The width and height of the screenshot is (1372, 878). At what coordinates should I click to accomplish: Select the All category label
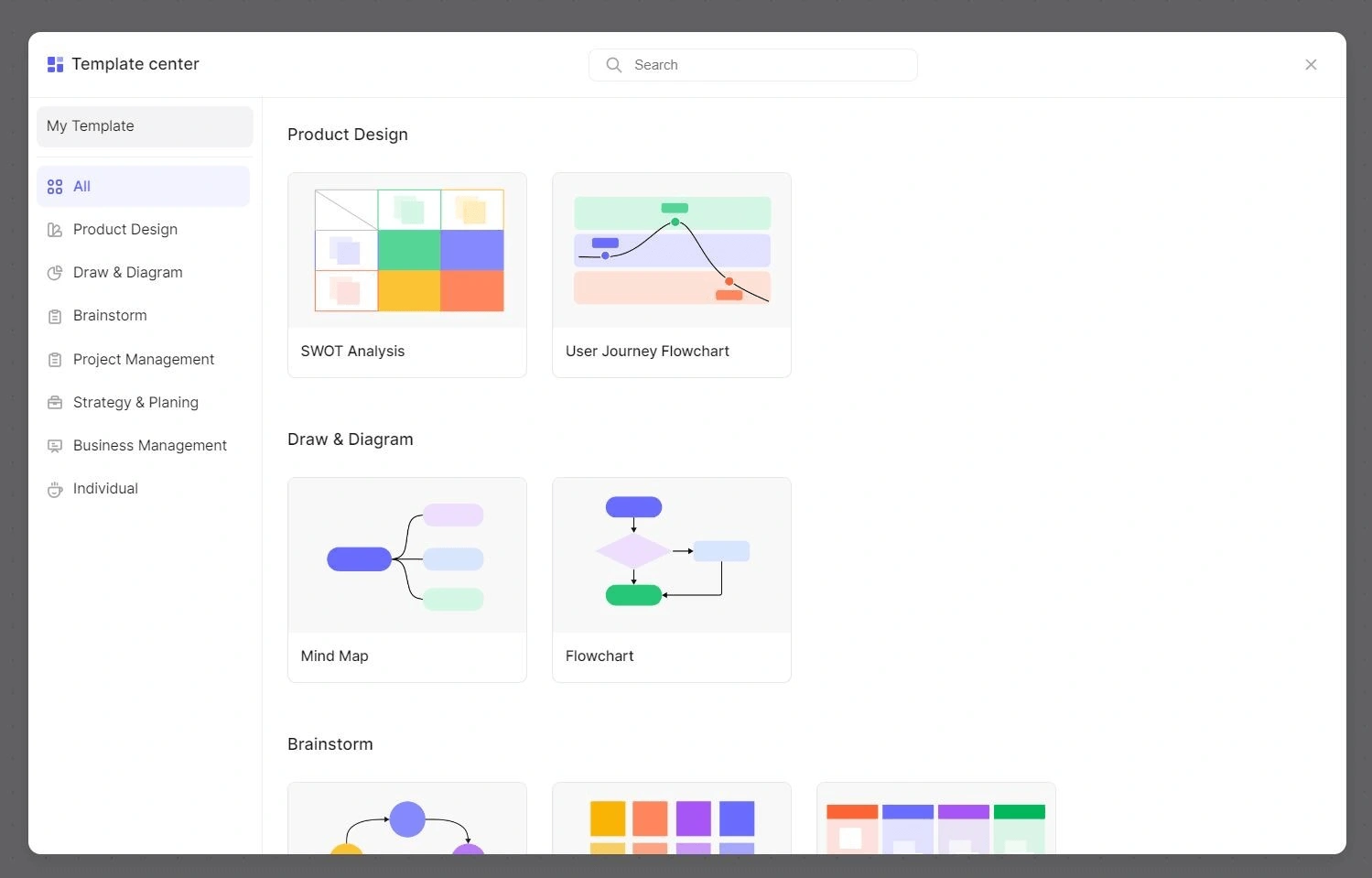click(x=81, y=186)
